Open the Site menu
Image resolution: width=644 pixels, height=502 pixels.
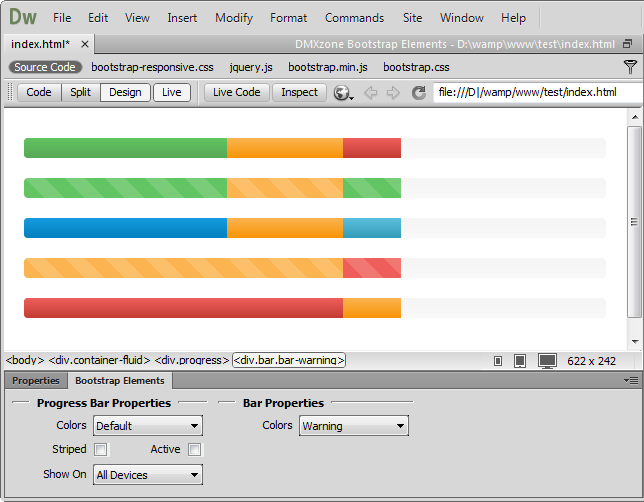point(412,18)
